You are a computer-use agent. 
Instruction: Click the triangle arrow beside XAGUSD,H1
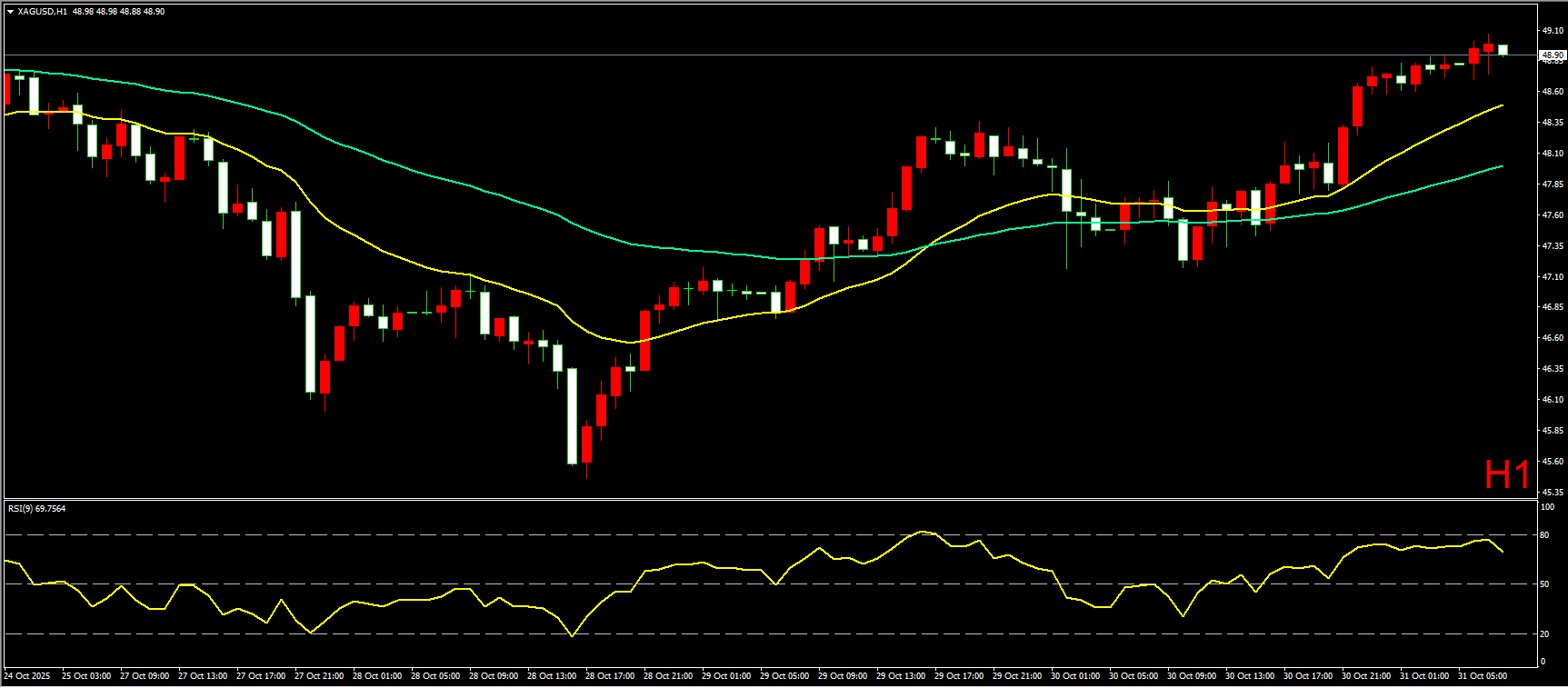10,12
